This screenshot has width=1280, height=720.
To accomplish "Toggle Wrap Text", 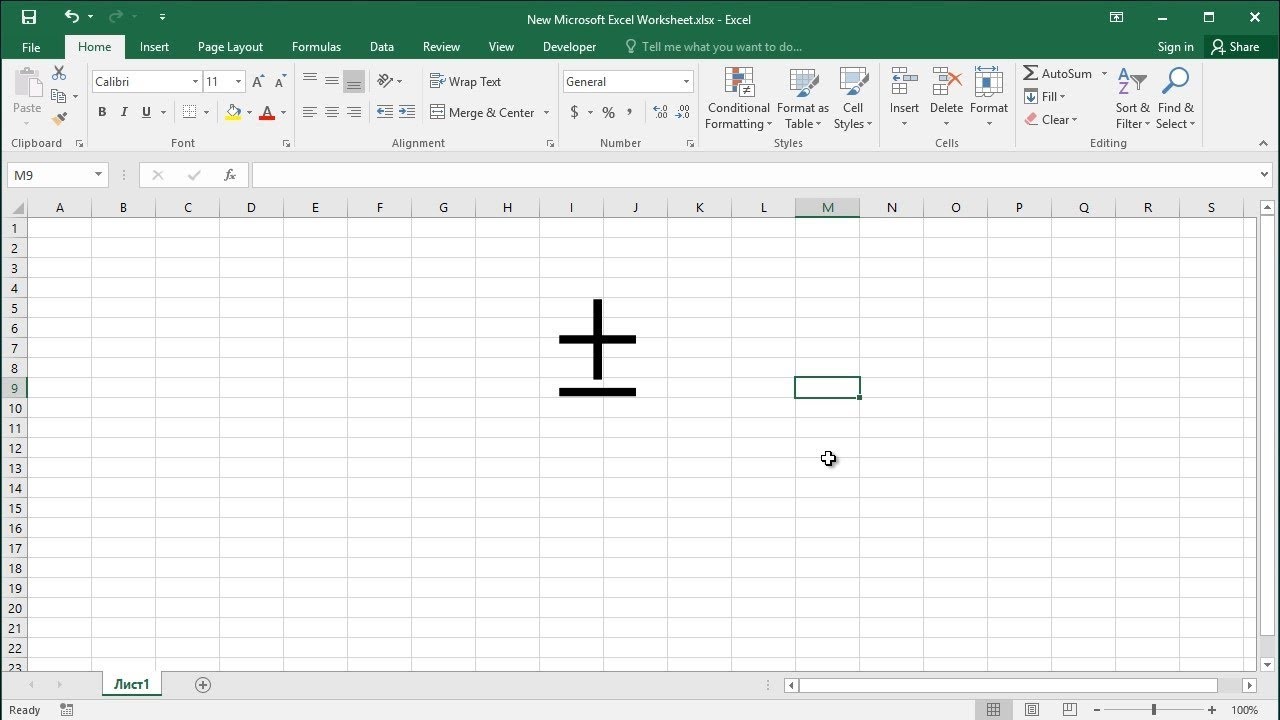I will click(466, 81).
